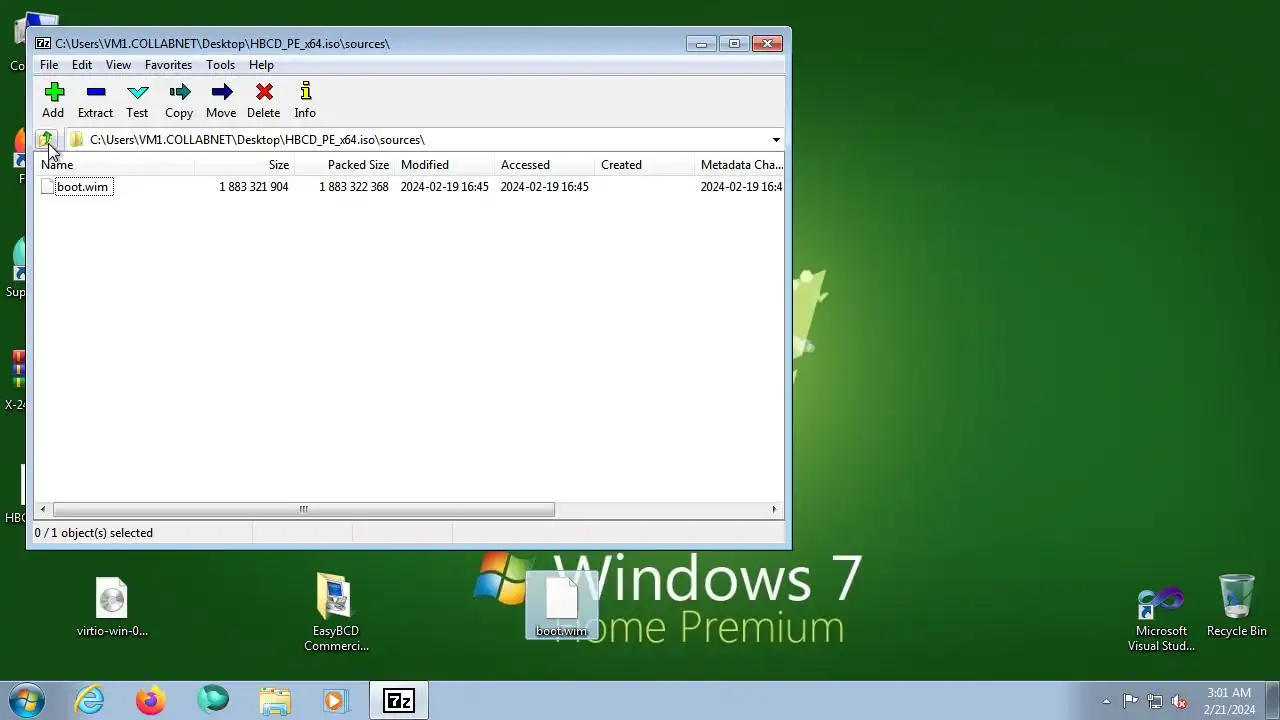Select virtio-win ISO desktop icon
The image size is (1280, 720).
(112, 607)
